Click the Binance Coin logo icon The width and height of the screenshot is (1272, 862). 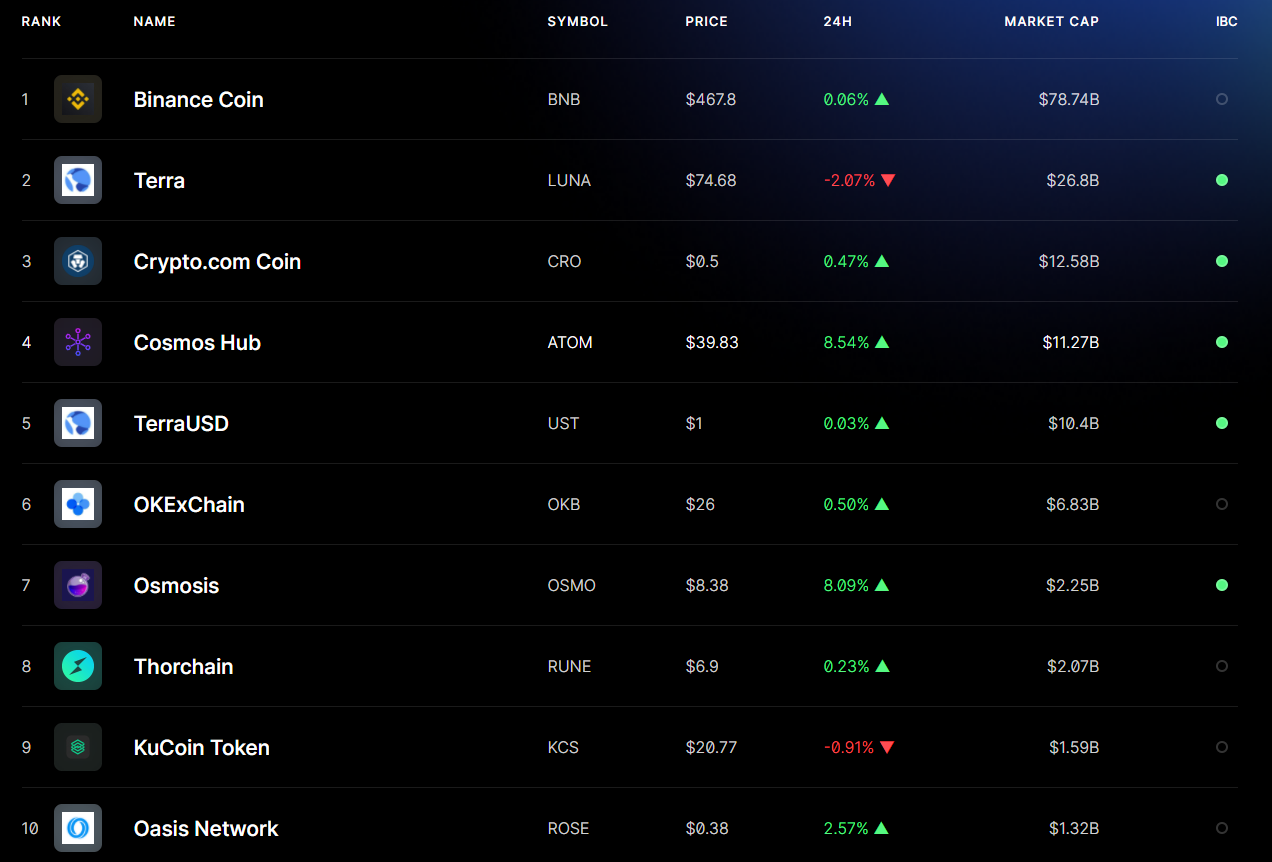pyautogui.click(x=78, y=99)
